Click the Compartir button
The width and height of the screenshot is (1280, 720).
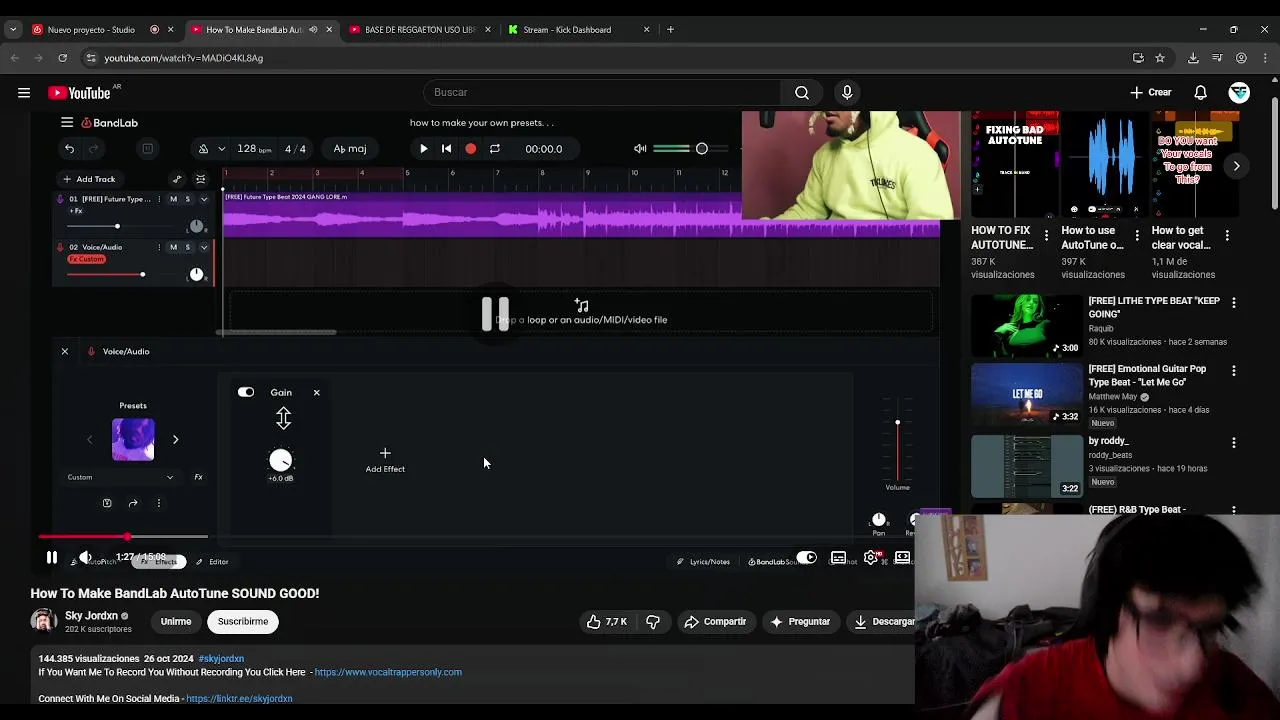coord(715,622)
